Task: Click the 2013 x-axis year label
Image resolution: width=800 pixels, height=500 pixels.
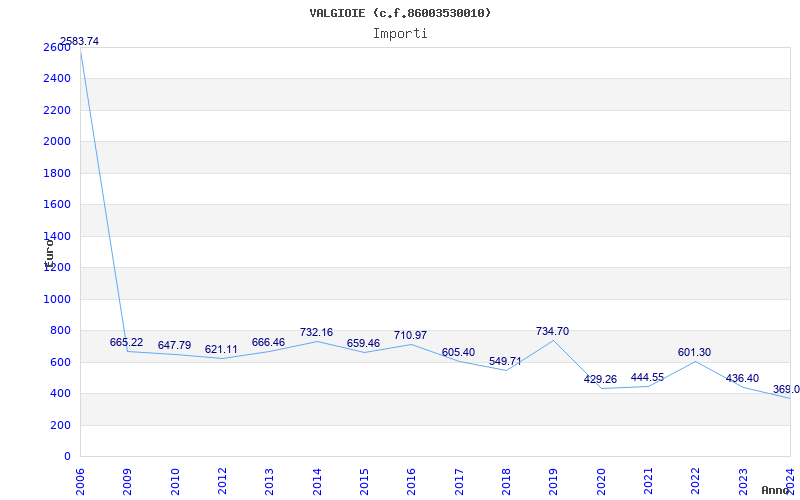Action: (269, 481)
